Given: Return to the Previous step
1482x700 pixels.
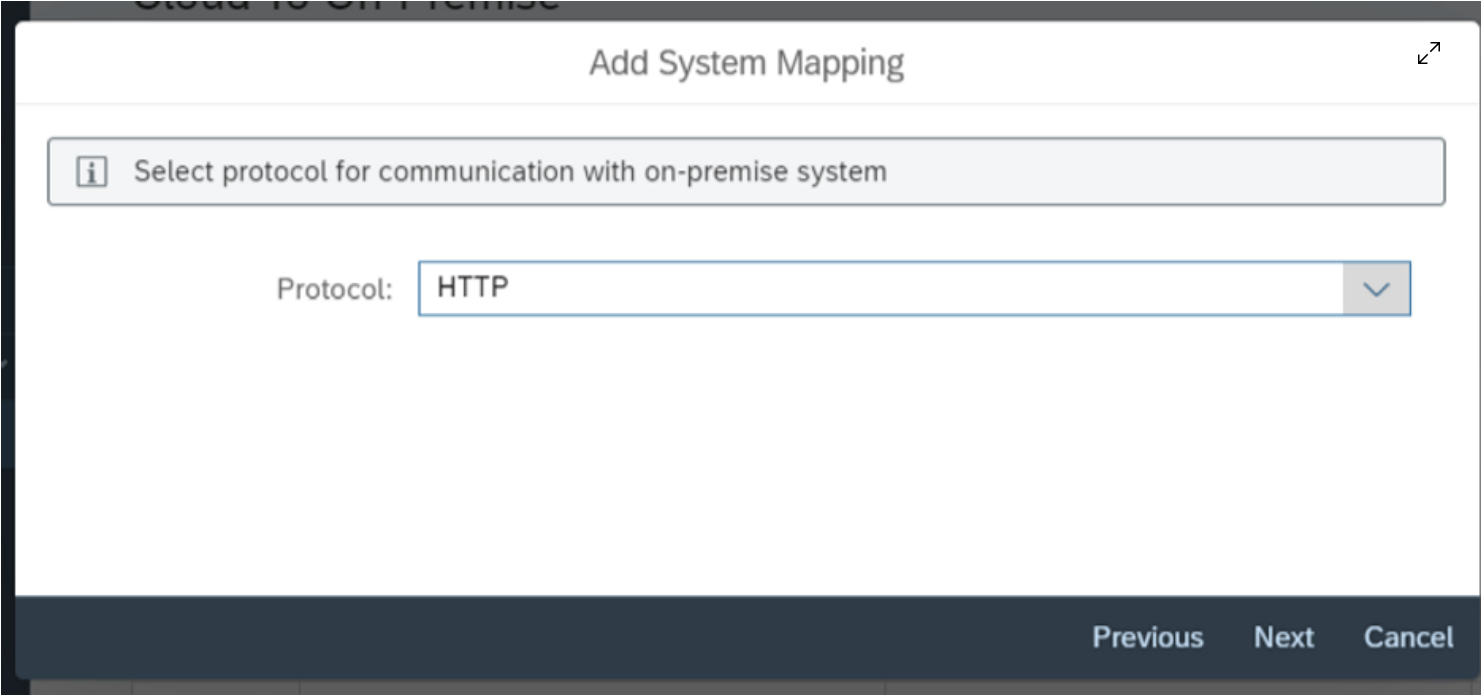Looking at the screenshot, I should (1147, 637).
